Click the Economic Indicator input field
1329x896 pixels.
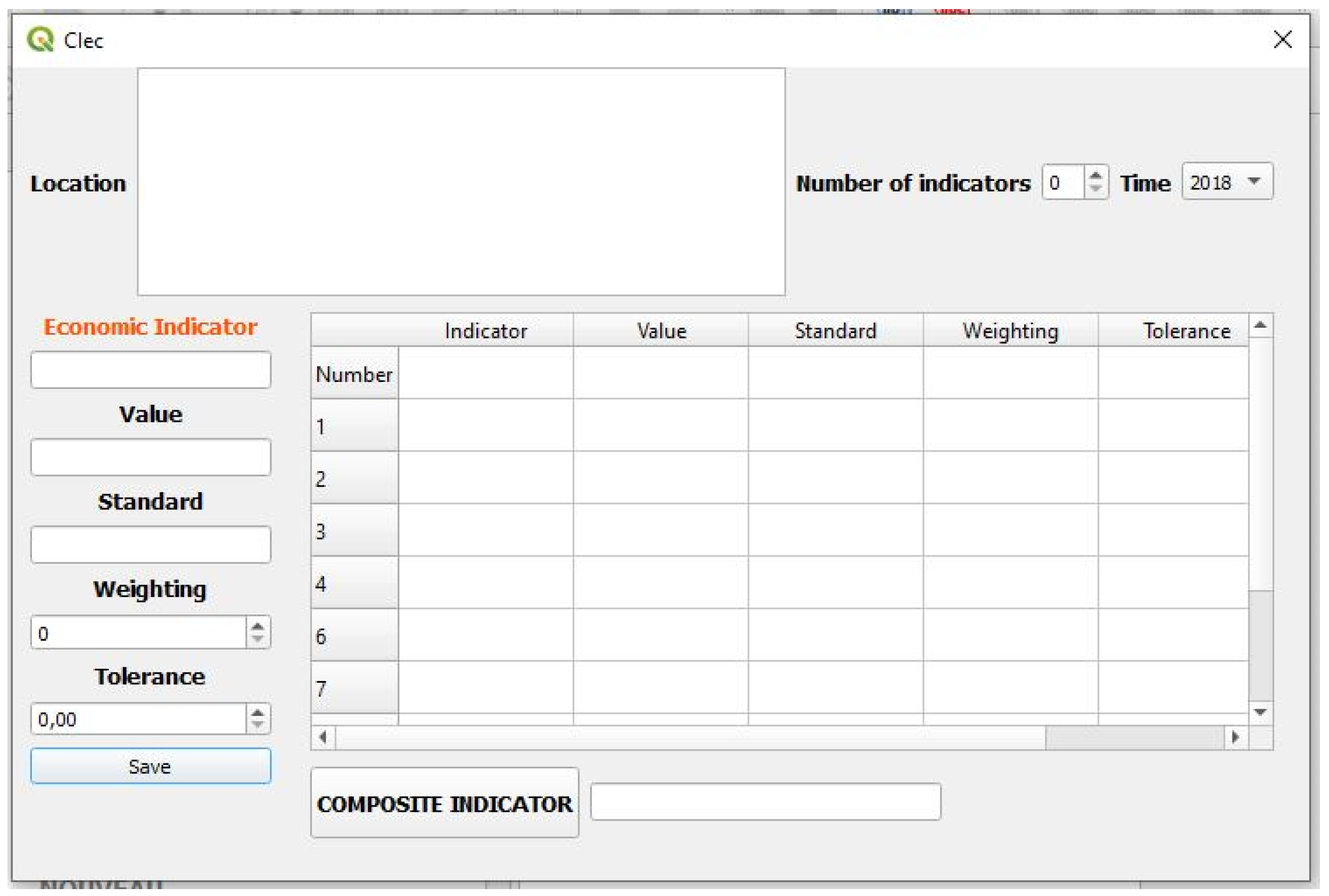[150, 370]
